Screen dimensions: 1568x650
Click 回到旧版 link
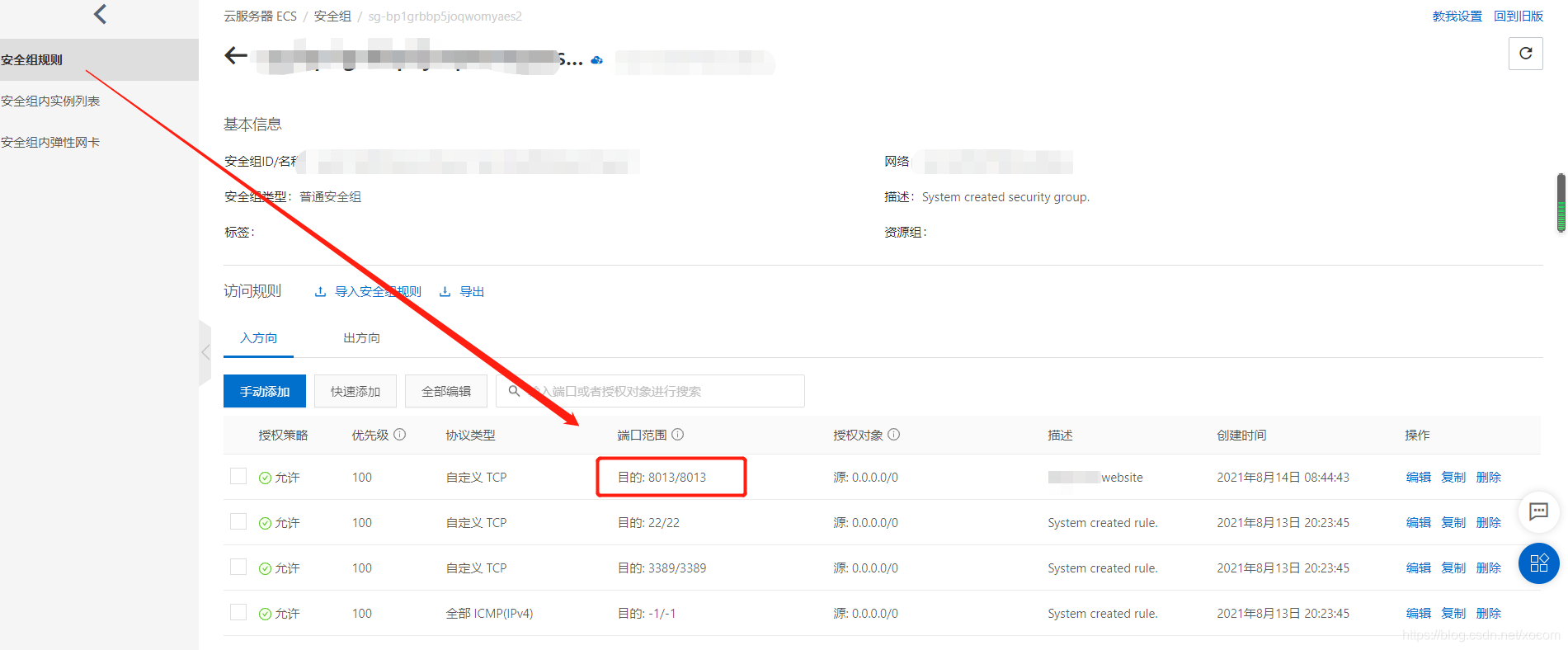click(x=1519, y=16)
